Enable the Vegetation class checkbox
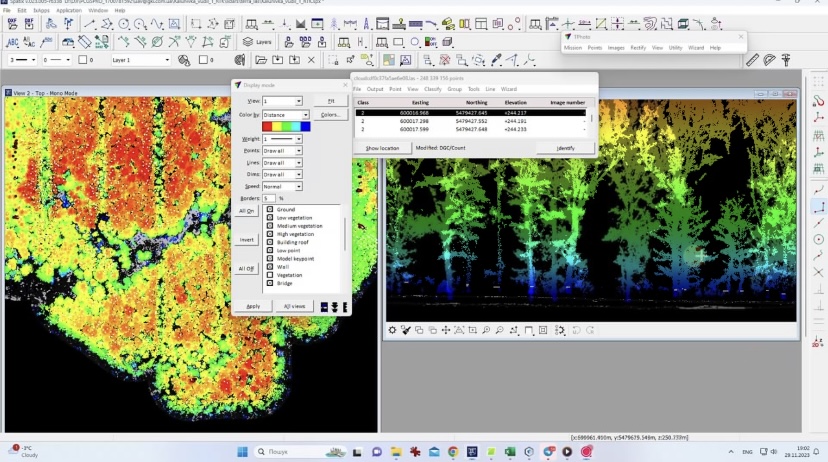The width and height of the screenshot is (828, 462). (270, 275)
